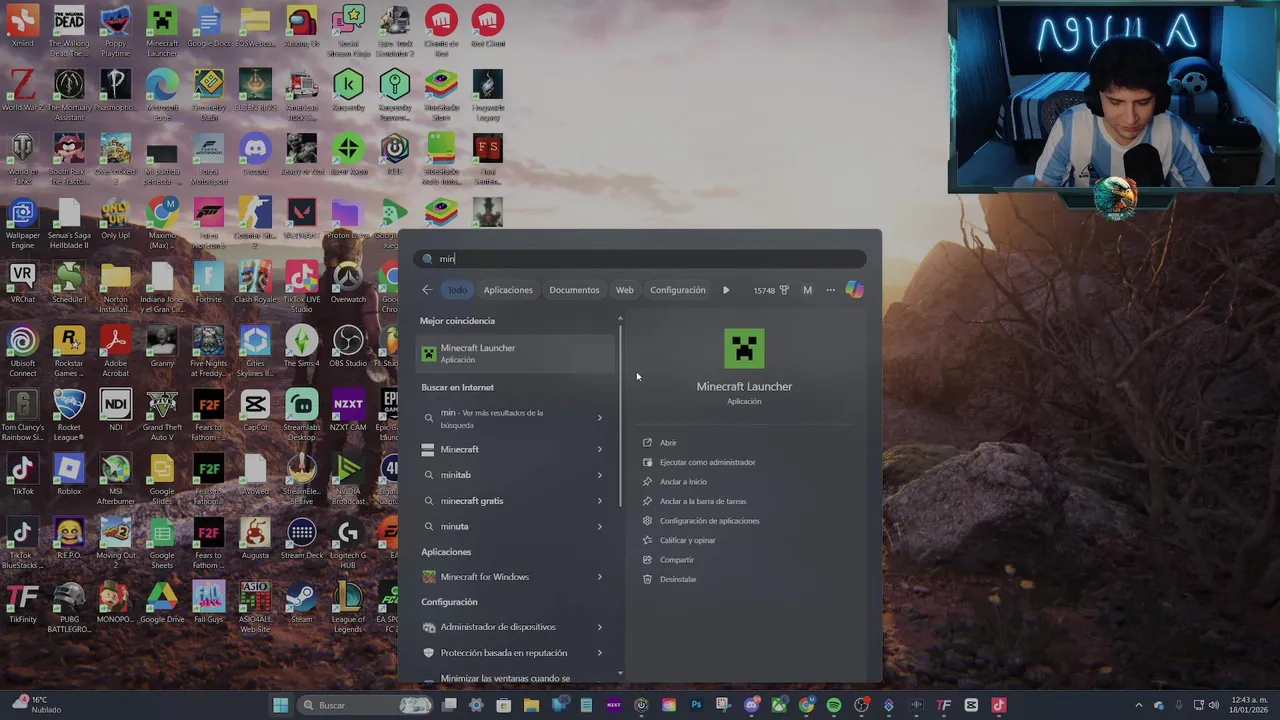Open Configuración de aplicaciones option

710,521
